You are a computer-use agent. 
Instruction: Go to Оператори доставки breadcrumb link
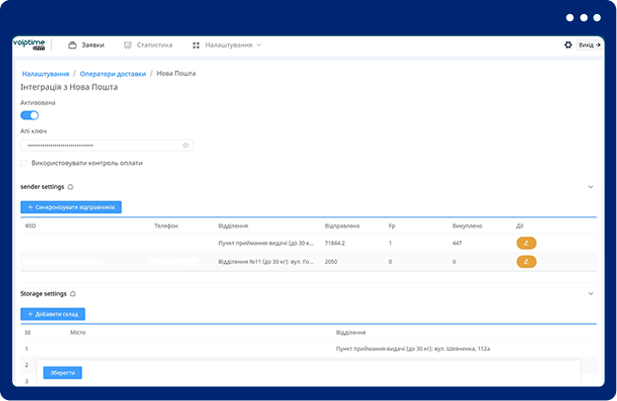(x=113, y=74)
